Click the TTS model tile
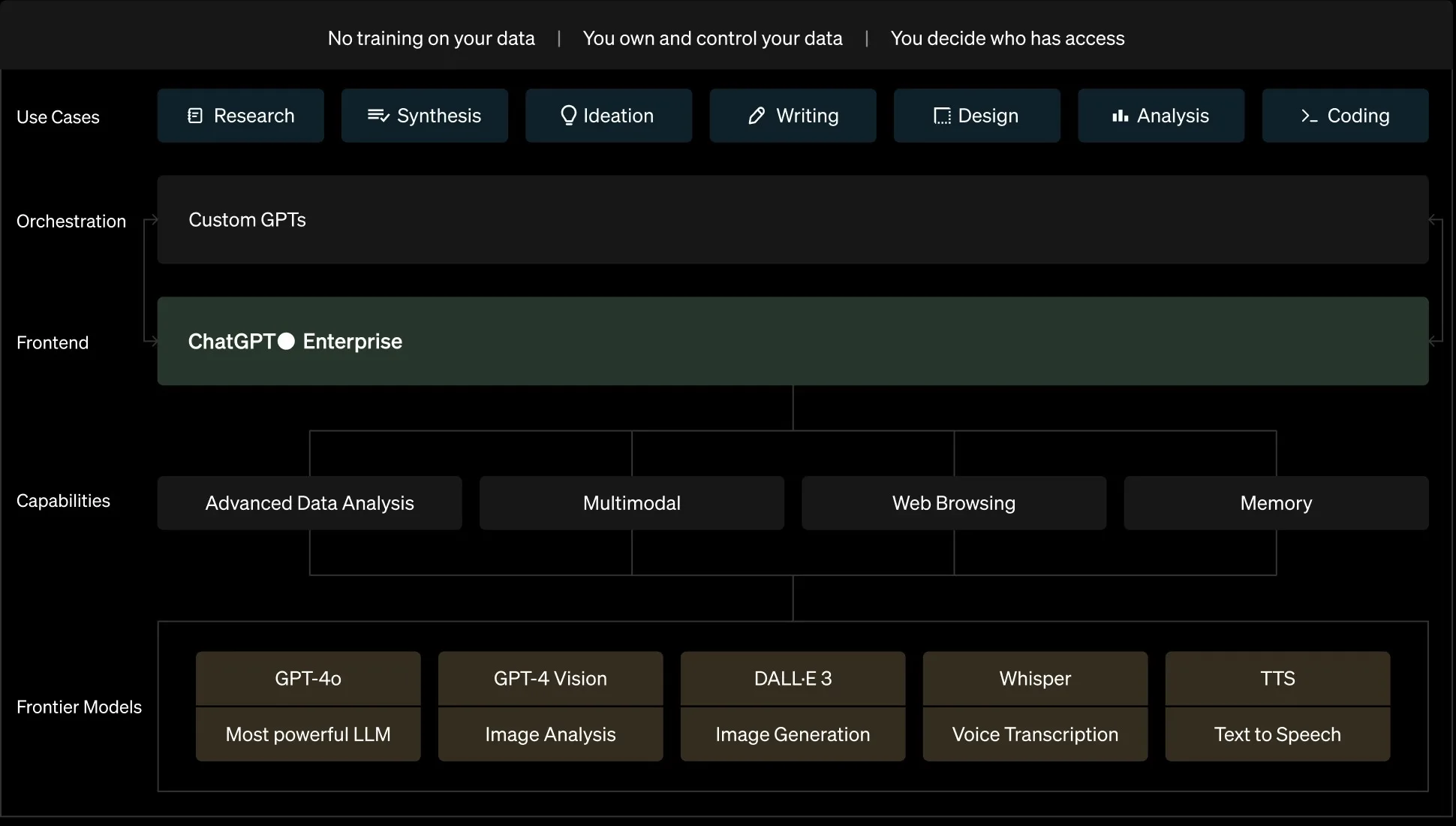Screen dimensions: 1456x826 click(1278, 679)
